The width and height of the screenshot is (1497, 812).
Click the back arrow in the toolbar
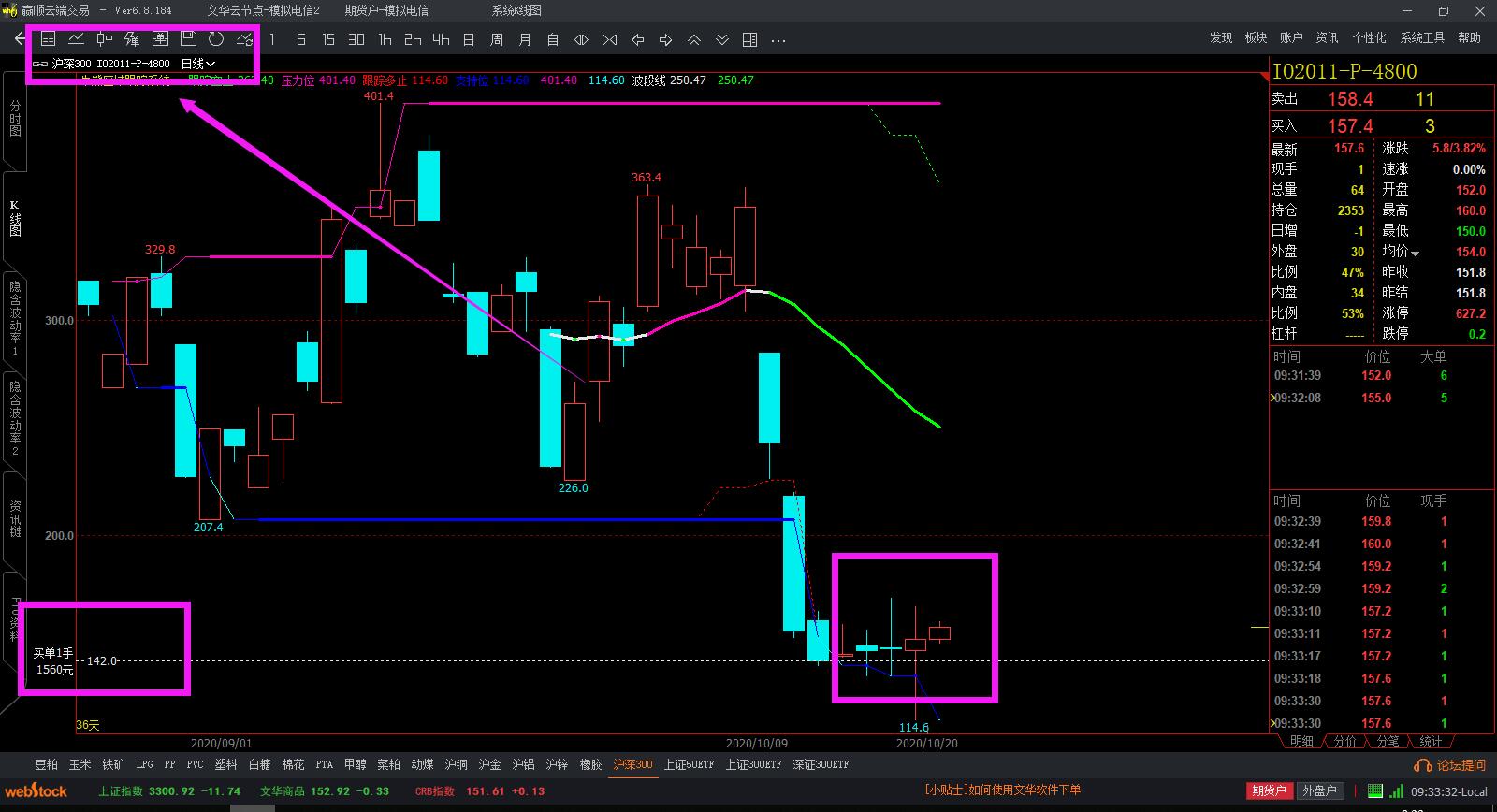[x=20, y=39]
